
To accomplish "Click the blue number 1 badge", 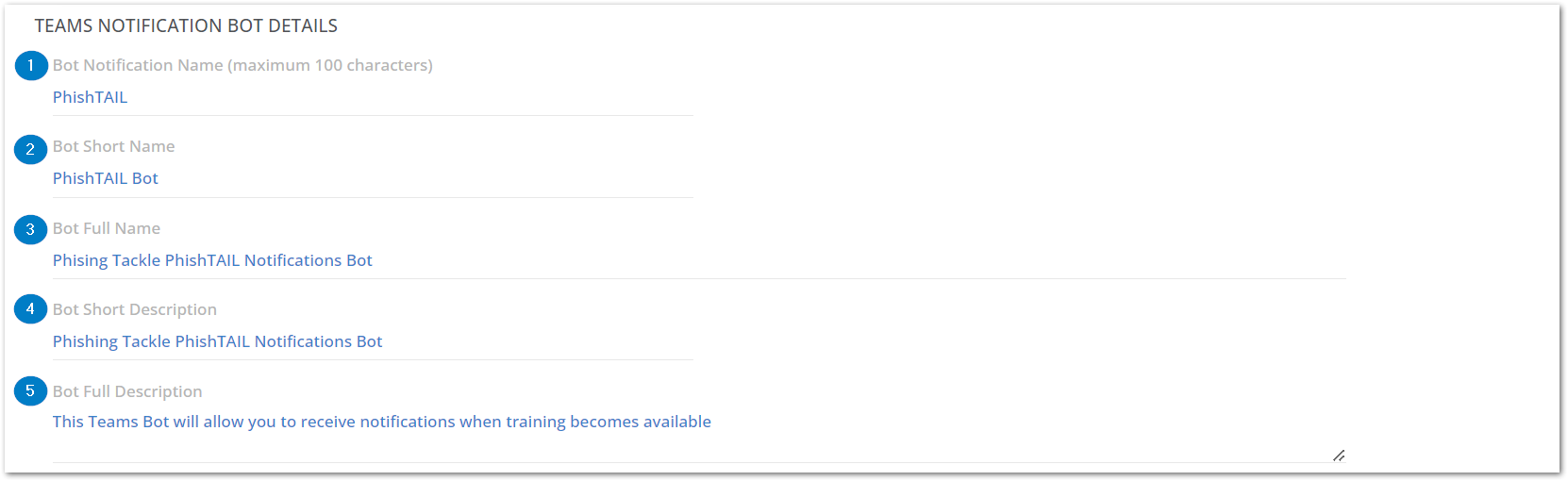I will 31,65.
